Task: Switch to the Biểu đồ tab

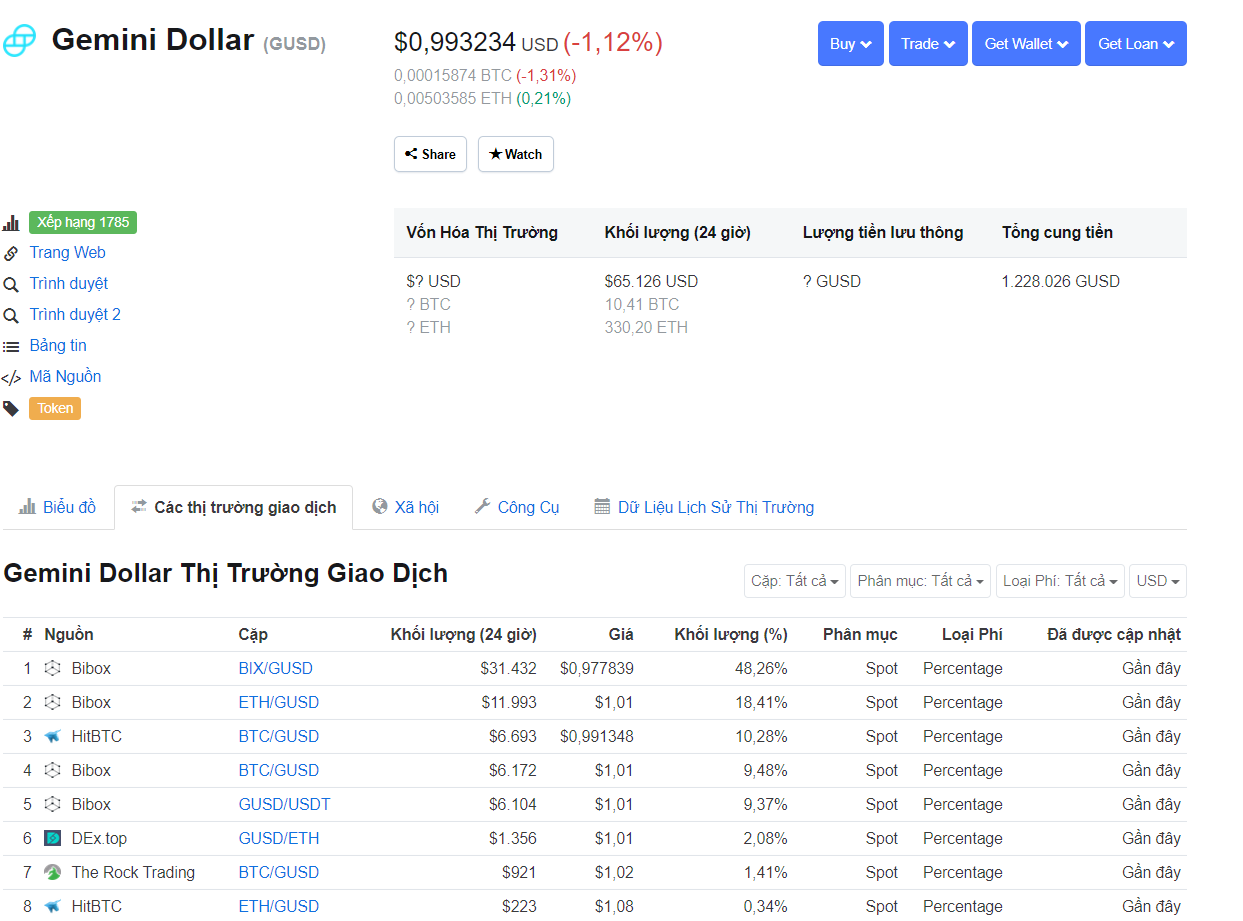Action: (x=58, y=507)
